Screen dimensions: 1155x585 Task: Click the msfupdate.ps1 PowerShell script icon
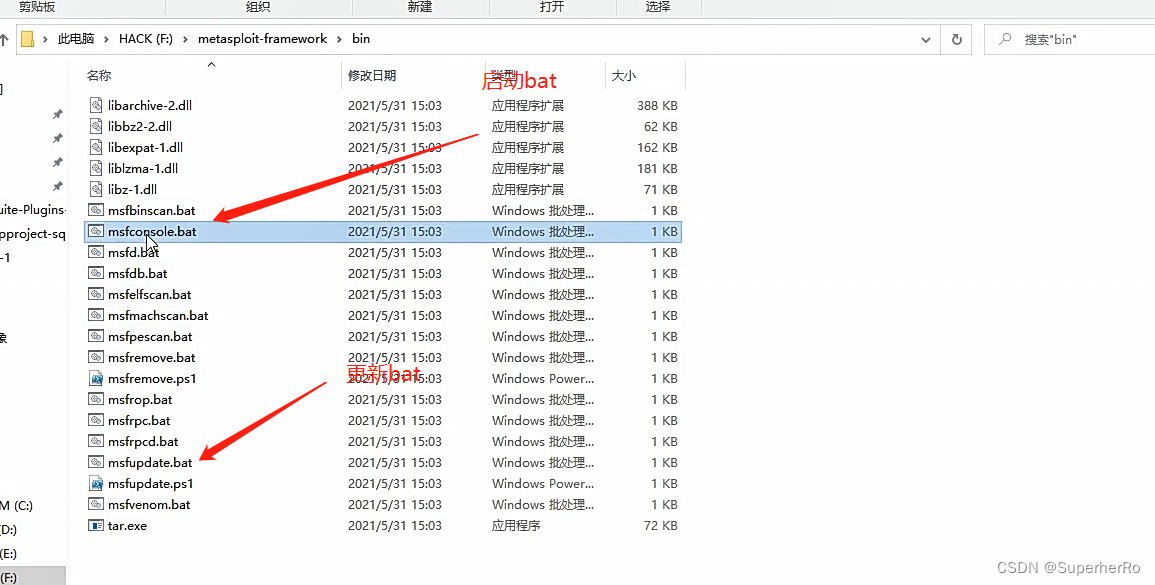click(95, 483)
